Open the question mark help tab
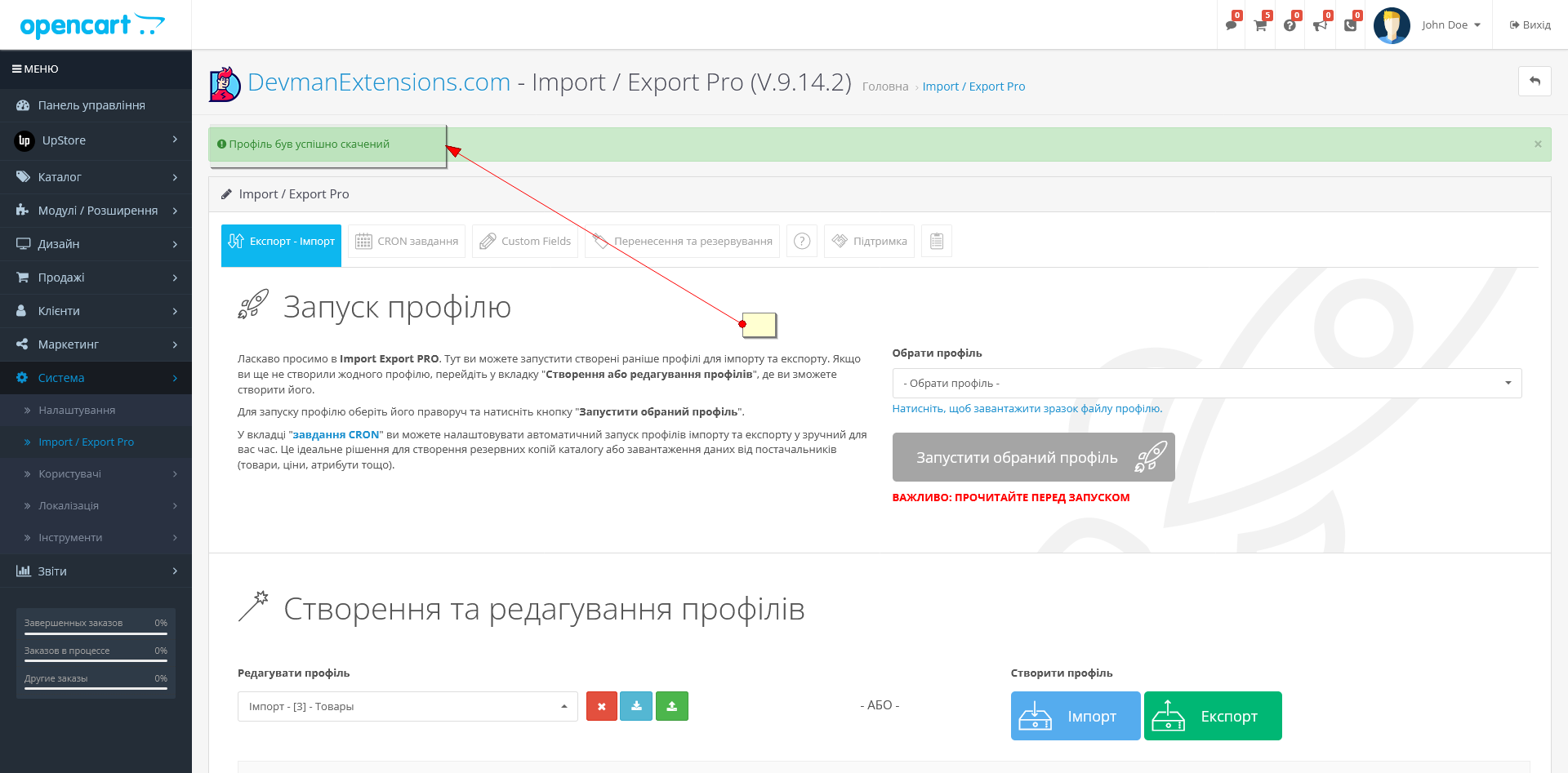 tap(802, 242)
